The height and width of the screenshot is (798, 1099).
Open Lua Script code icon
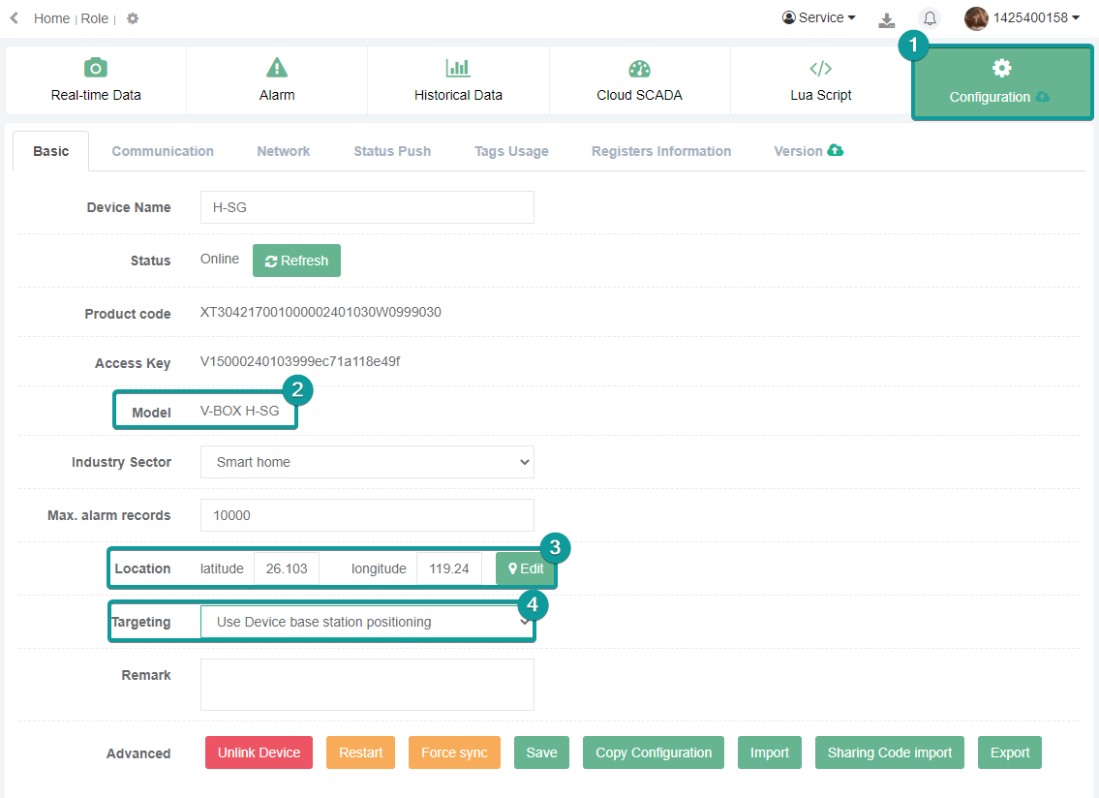coord(820,68)
